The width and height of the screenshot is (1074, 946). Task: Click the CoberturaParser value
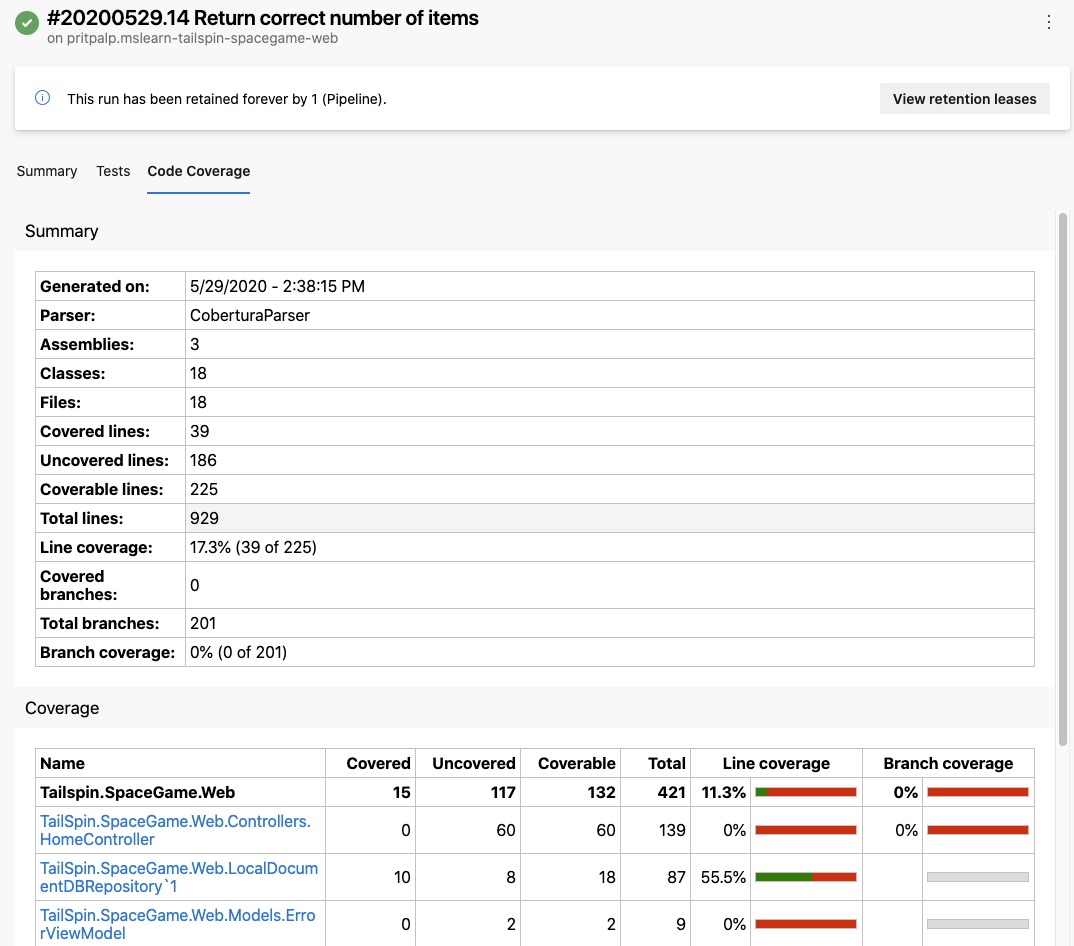coord(250,315)
